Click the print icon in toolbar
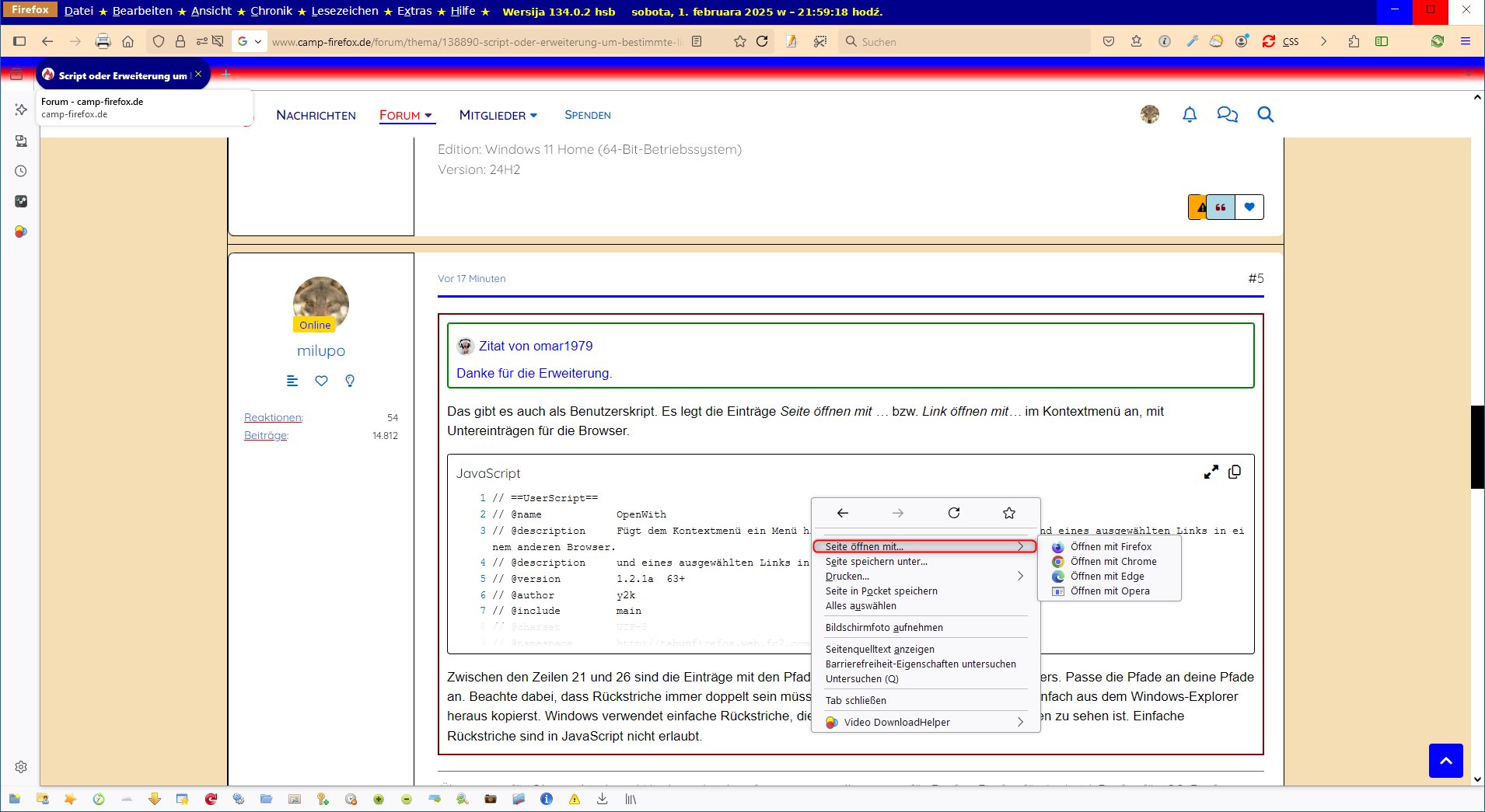This screenshot has height=812, width=1485. coord(103,41)
